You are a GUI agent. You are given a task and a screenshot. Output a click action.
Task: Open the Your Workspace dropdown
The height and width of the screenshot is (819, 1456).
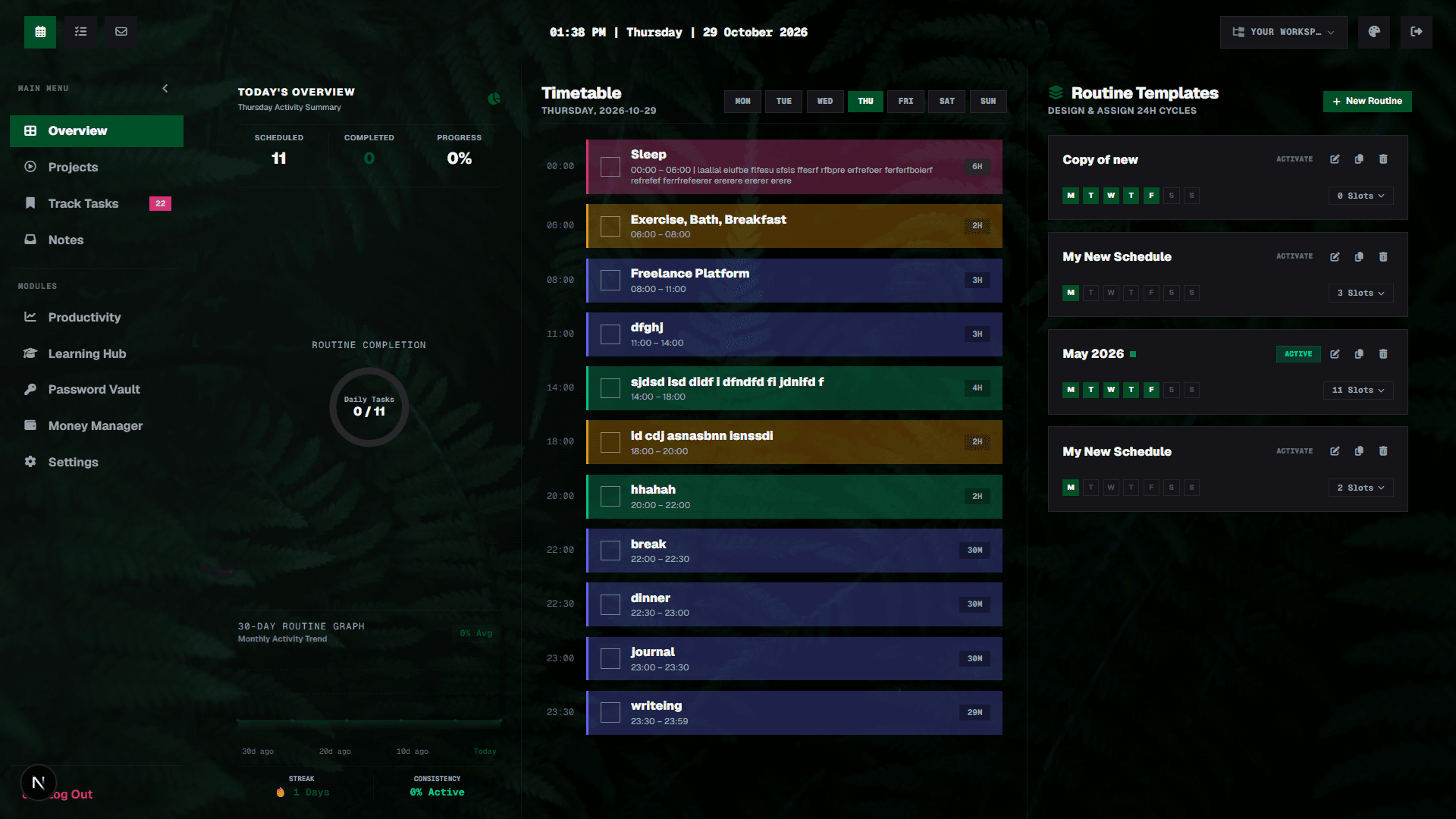pos(1283,32)
